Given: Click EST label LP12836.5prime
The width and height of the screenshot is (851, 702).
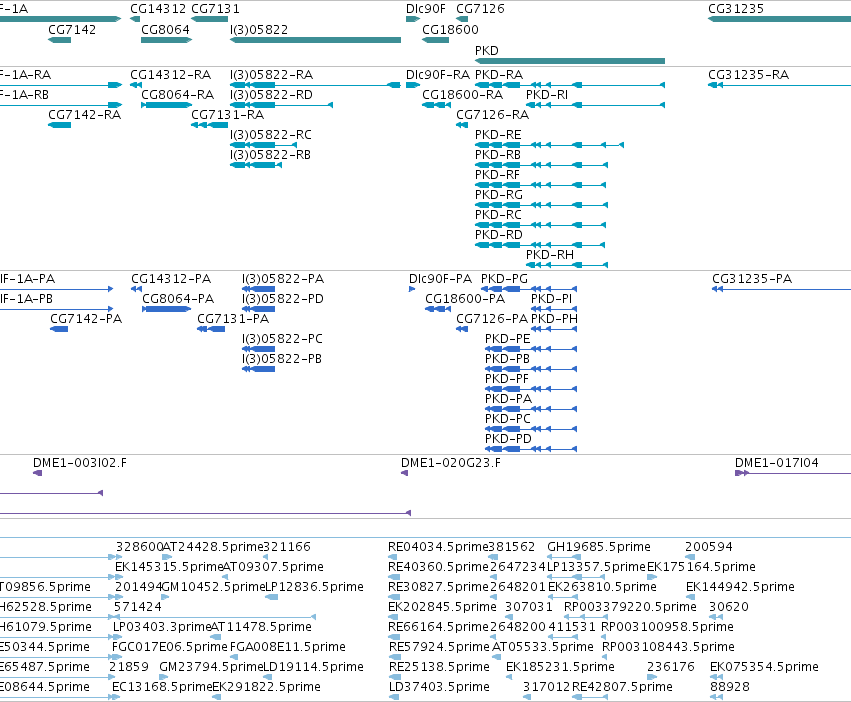Looking at the screenshot, I should point(314,587).
